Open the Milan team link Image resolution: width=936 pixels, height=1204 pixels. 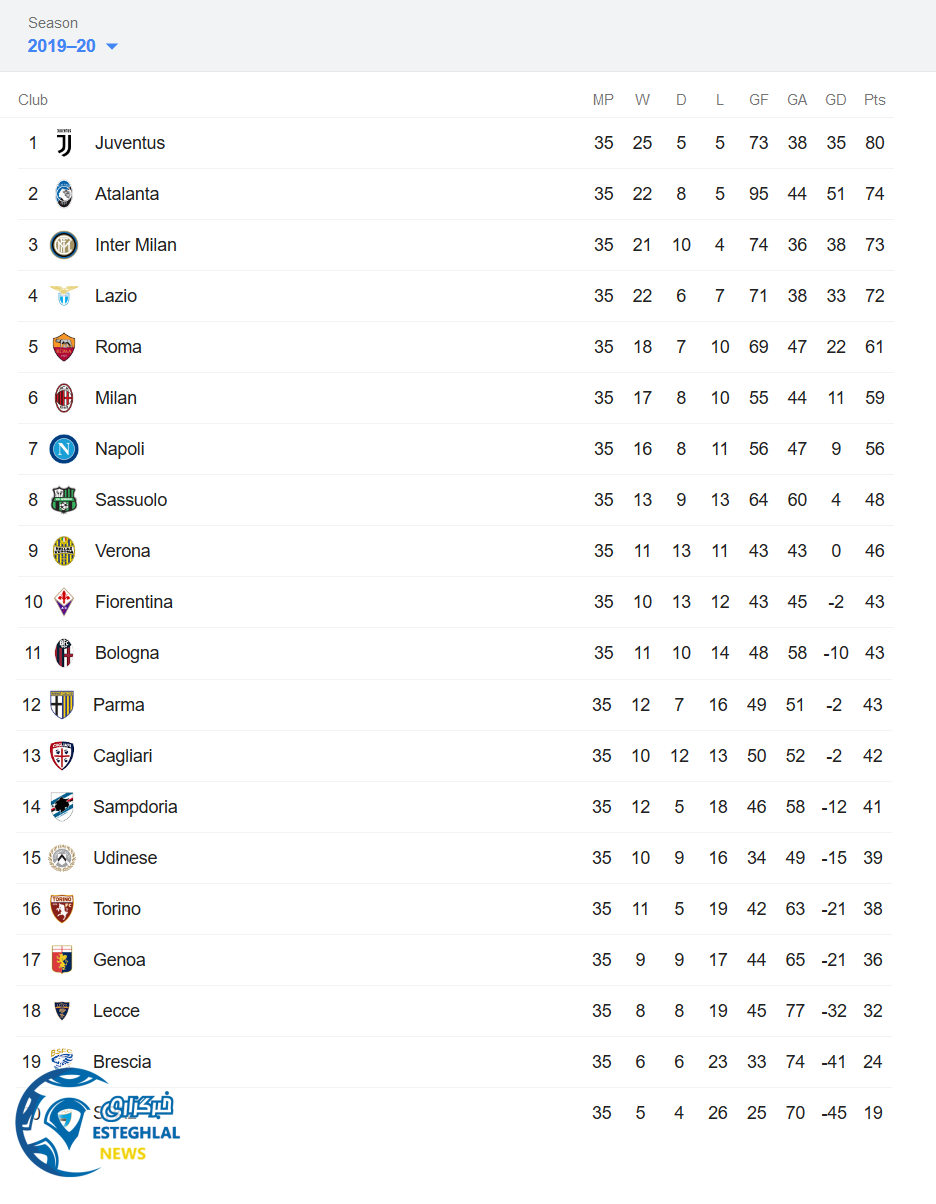[116, 398]
